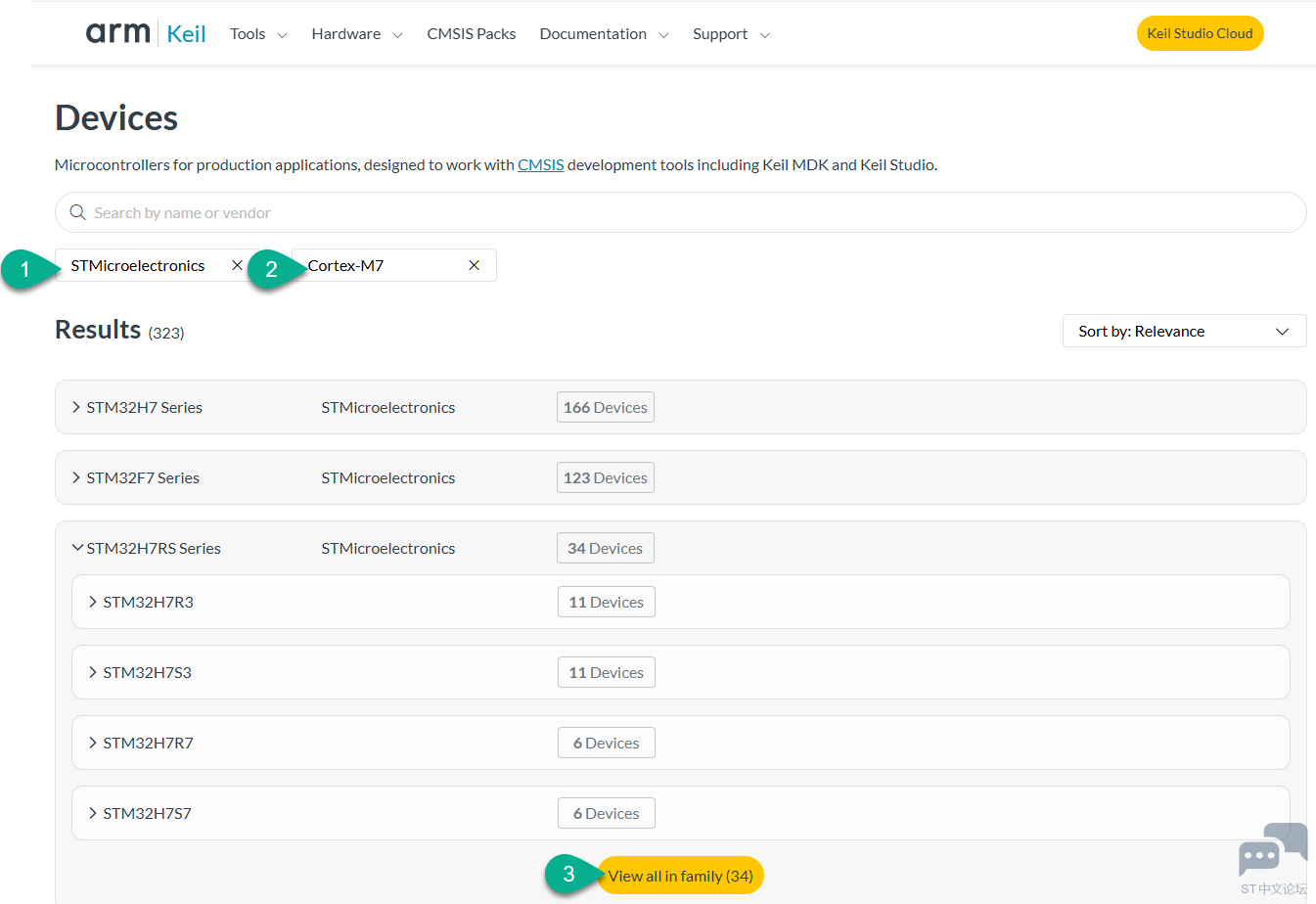Click the STM32H7R3 label
This screenshot has width=1316, height=904.
(x=149, y=602)
